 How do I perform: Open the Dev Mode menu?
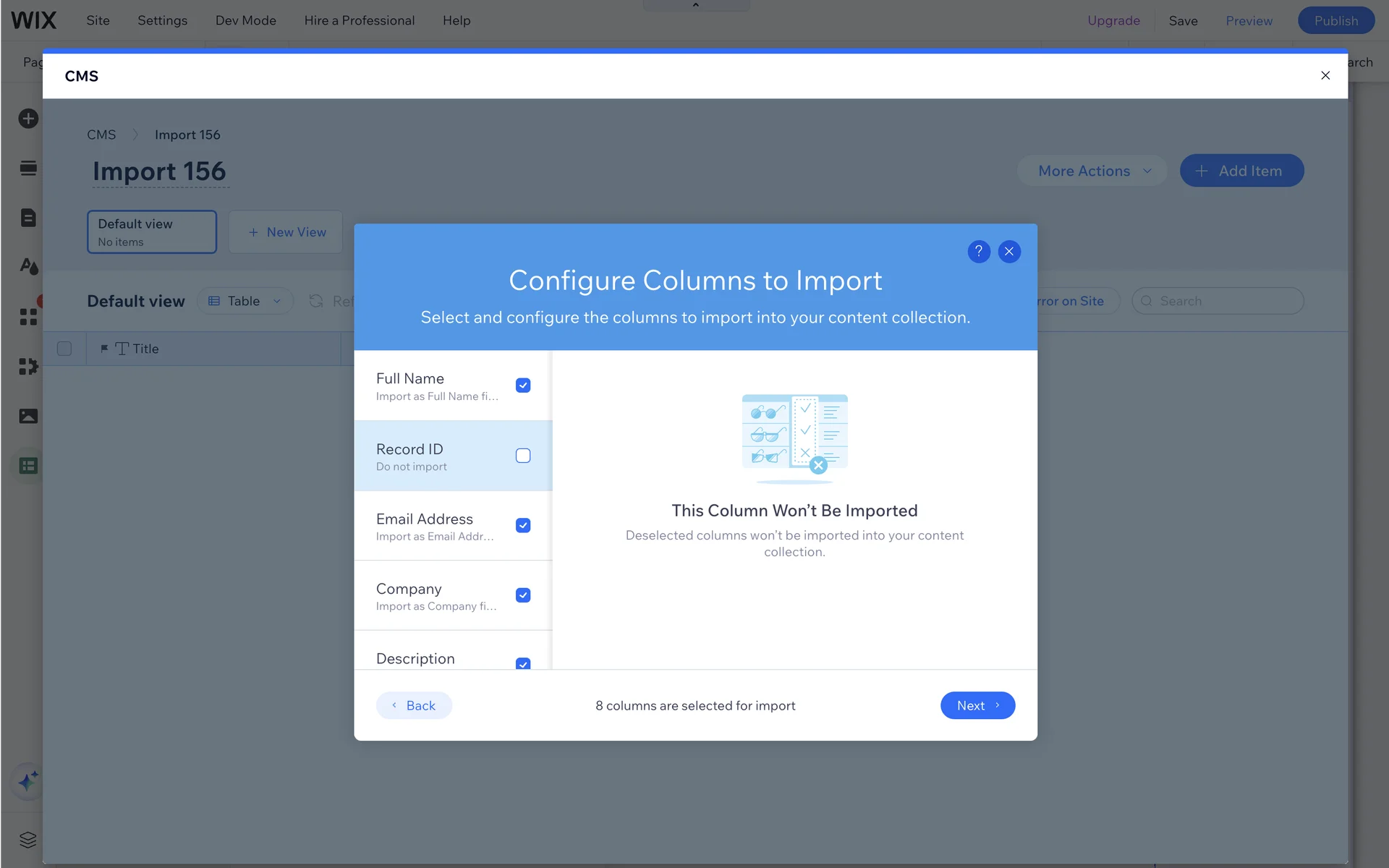pos(245,20)
